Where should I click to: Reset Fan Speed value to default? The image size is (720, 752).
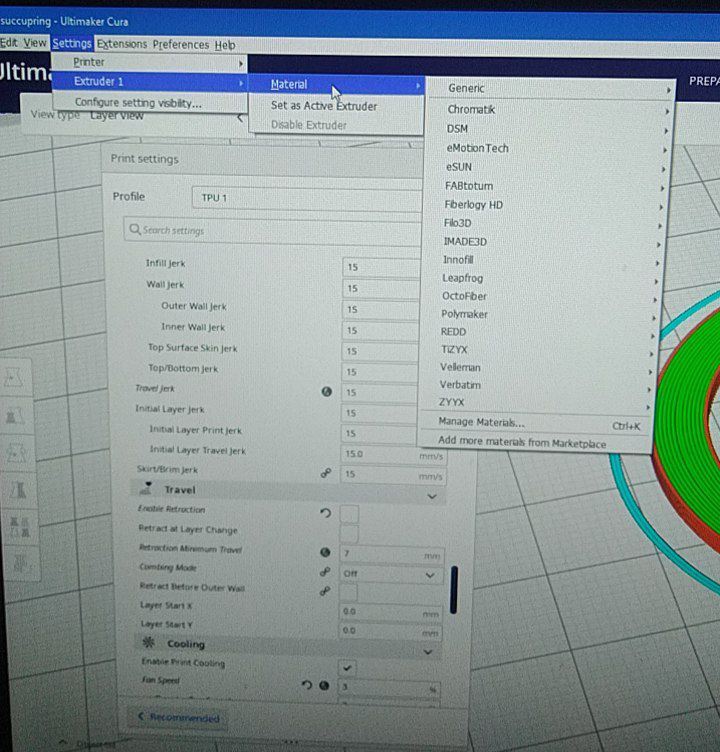[307, 685]
